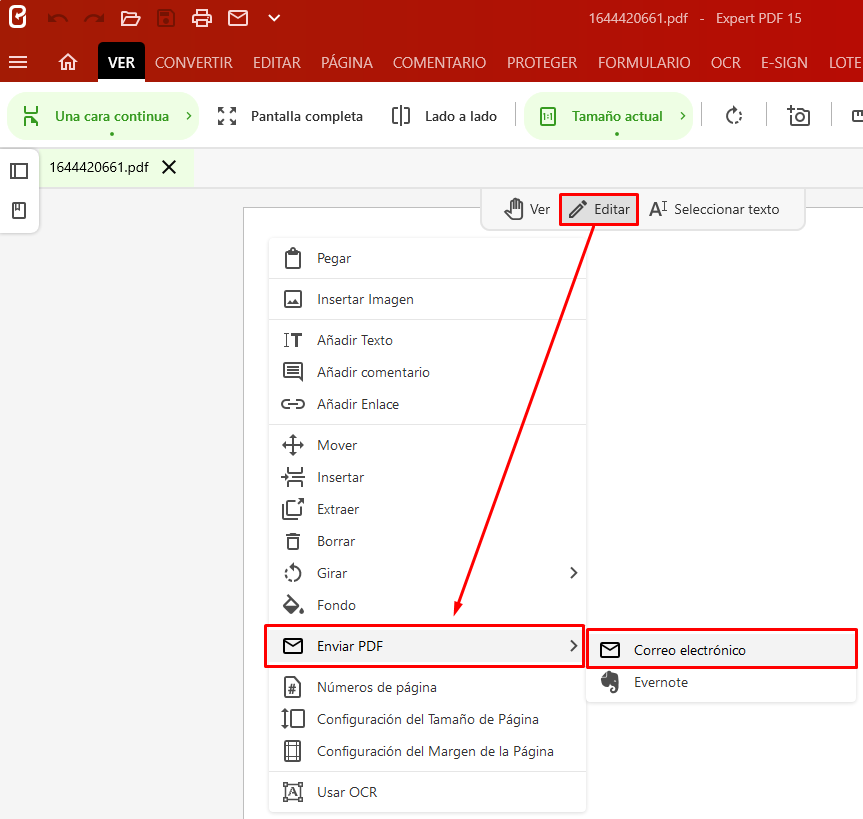Viewport: 863px width, 819px height.
Task: Select the Editar mode button
Action: pos(599,209)
